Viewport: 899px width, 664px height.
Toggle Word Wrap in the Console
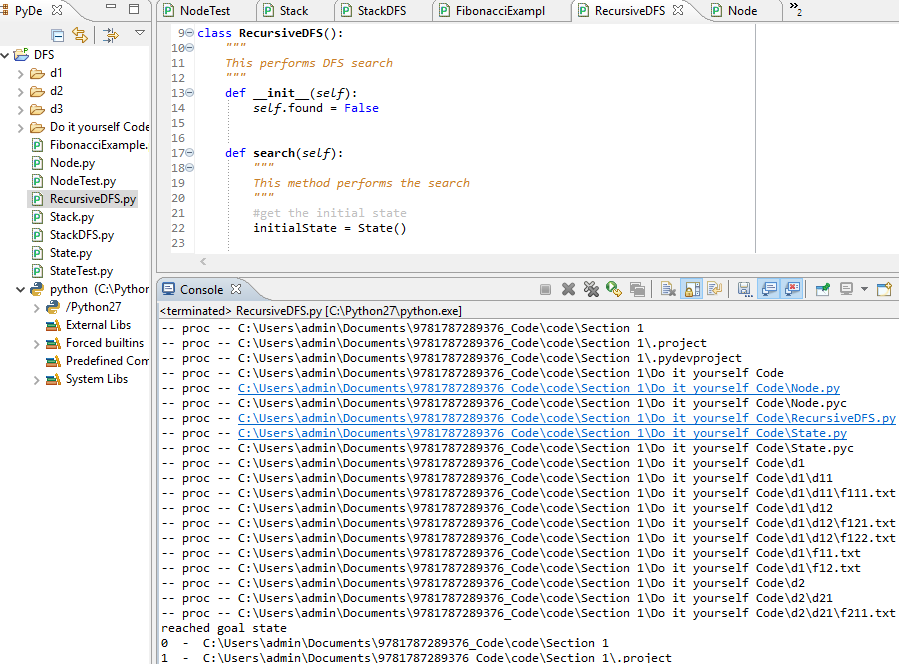[x=715, y=290]
